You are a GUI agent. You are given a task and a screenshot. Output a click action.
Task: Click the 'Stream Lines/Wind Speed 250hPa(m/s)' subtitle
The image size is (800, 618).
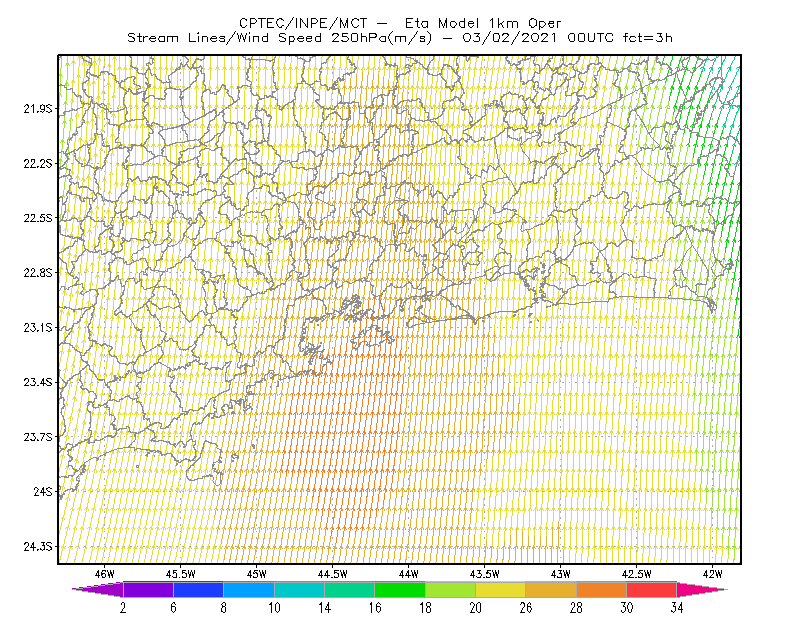[279, 38]
